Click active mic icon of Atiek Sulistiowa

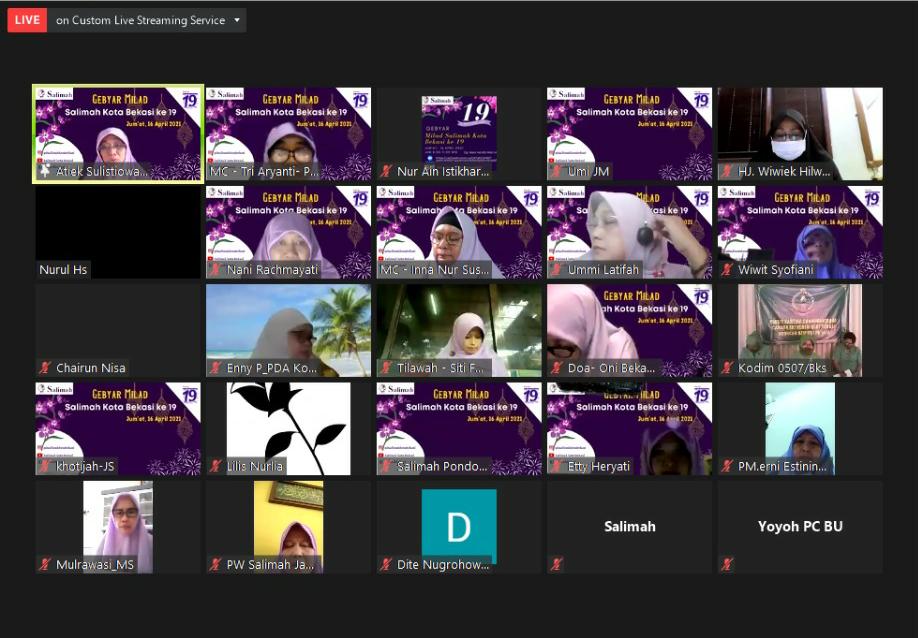point(45,171)
